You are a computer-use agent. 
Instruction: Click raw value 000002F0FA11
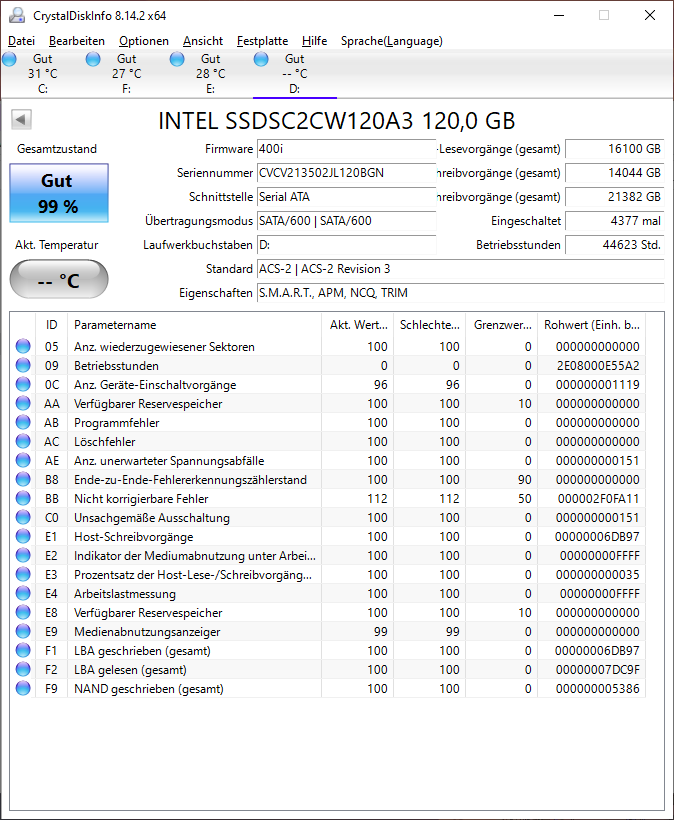pos(598,498)
